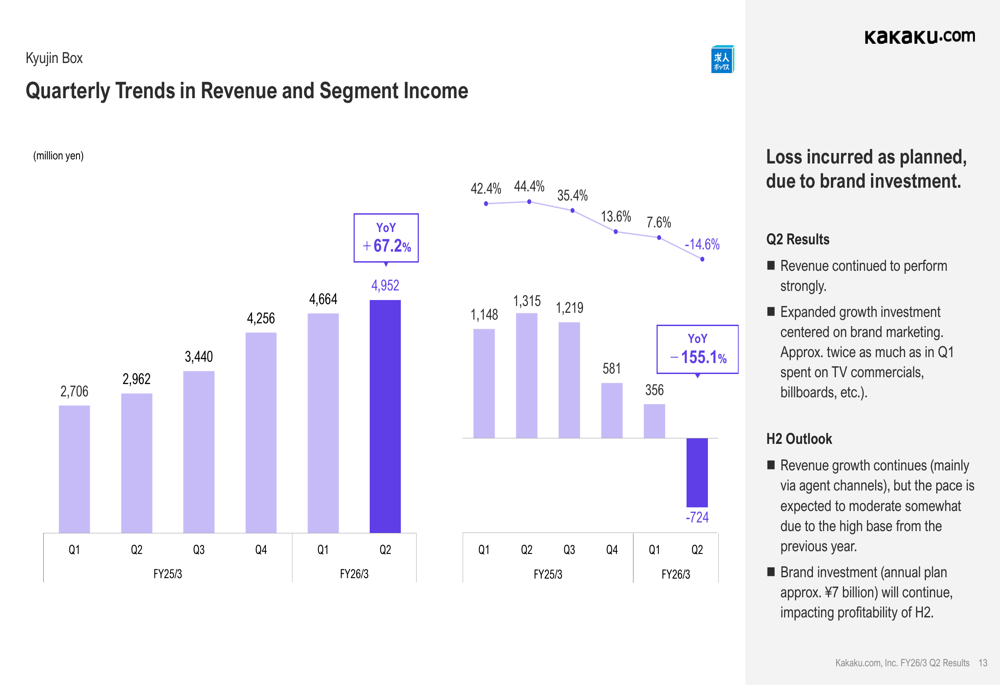Click the 44.4% margin line data point
This screenshot has height=685, width=1000.
(529, 202)
